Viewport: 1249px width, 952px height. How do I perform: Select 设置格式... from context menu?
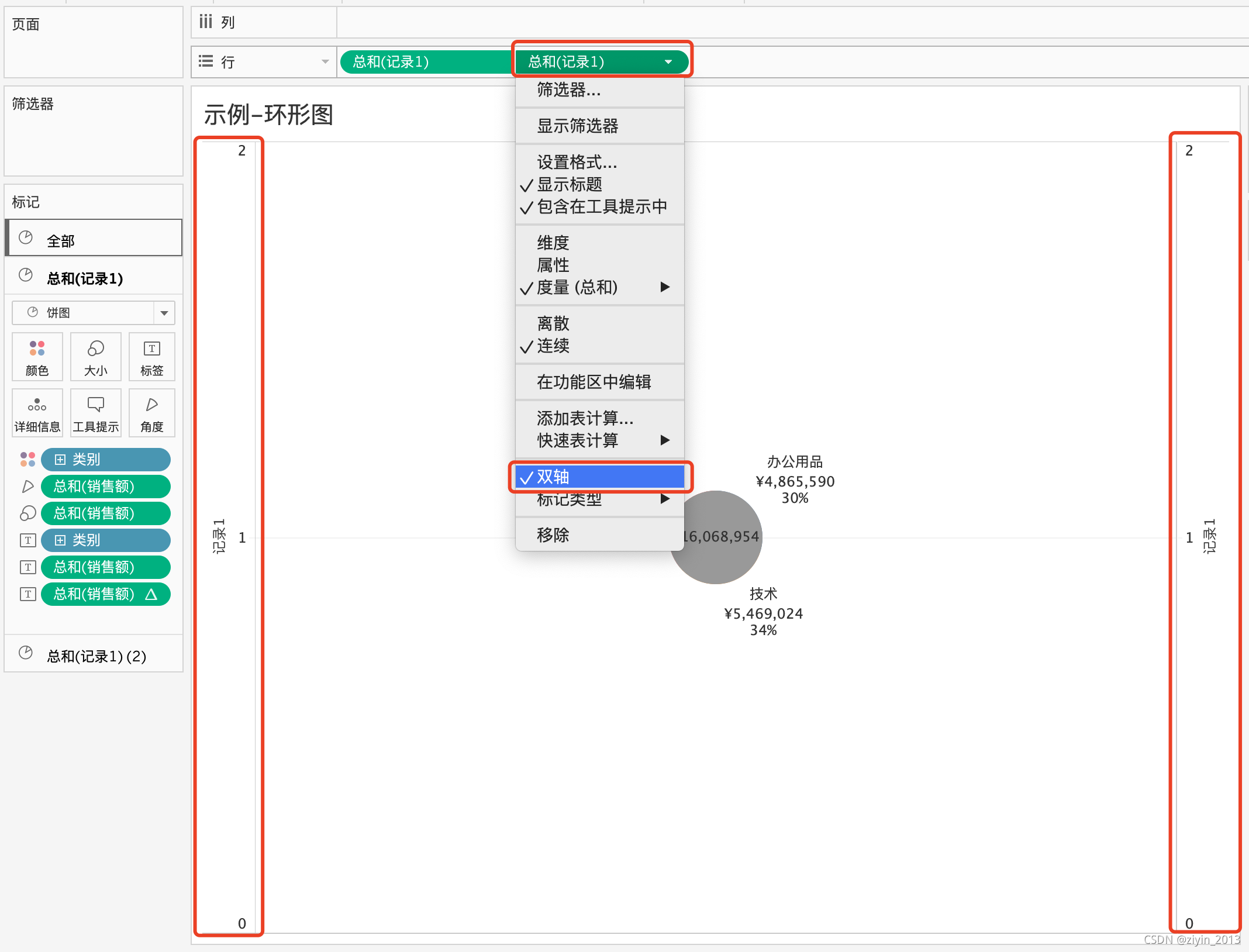[x=577, y=162]
